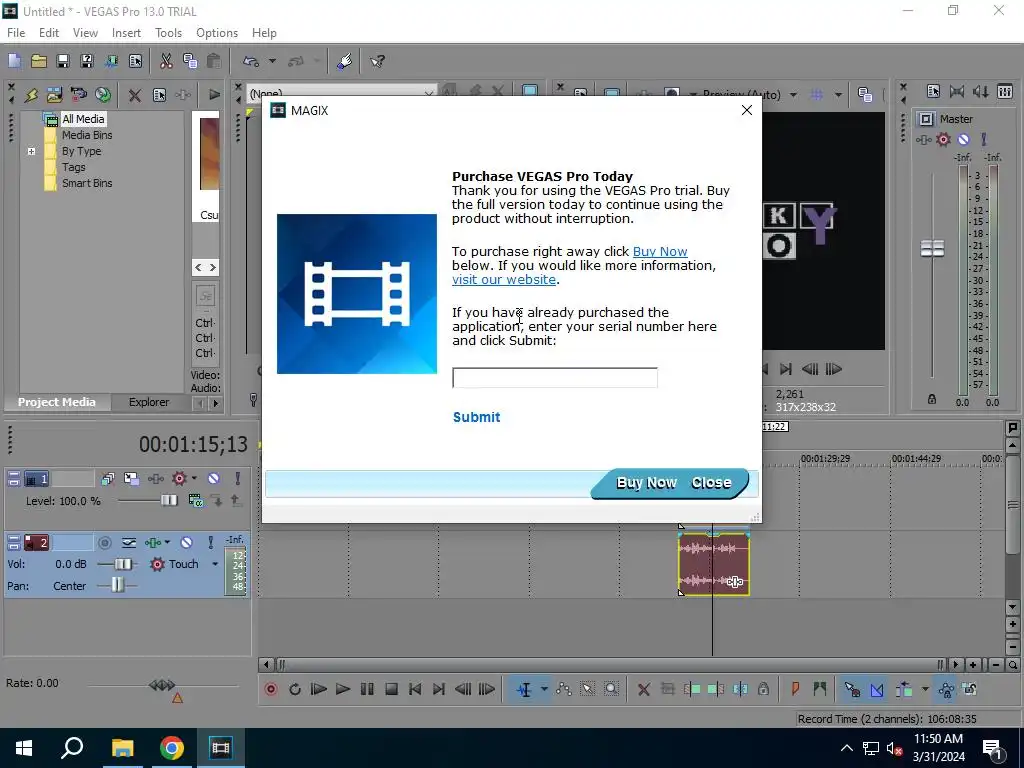Click the red Delete X icon in the timeline toolbar
Screen dimensions: 1024x768
(x=643, y=689)
